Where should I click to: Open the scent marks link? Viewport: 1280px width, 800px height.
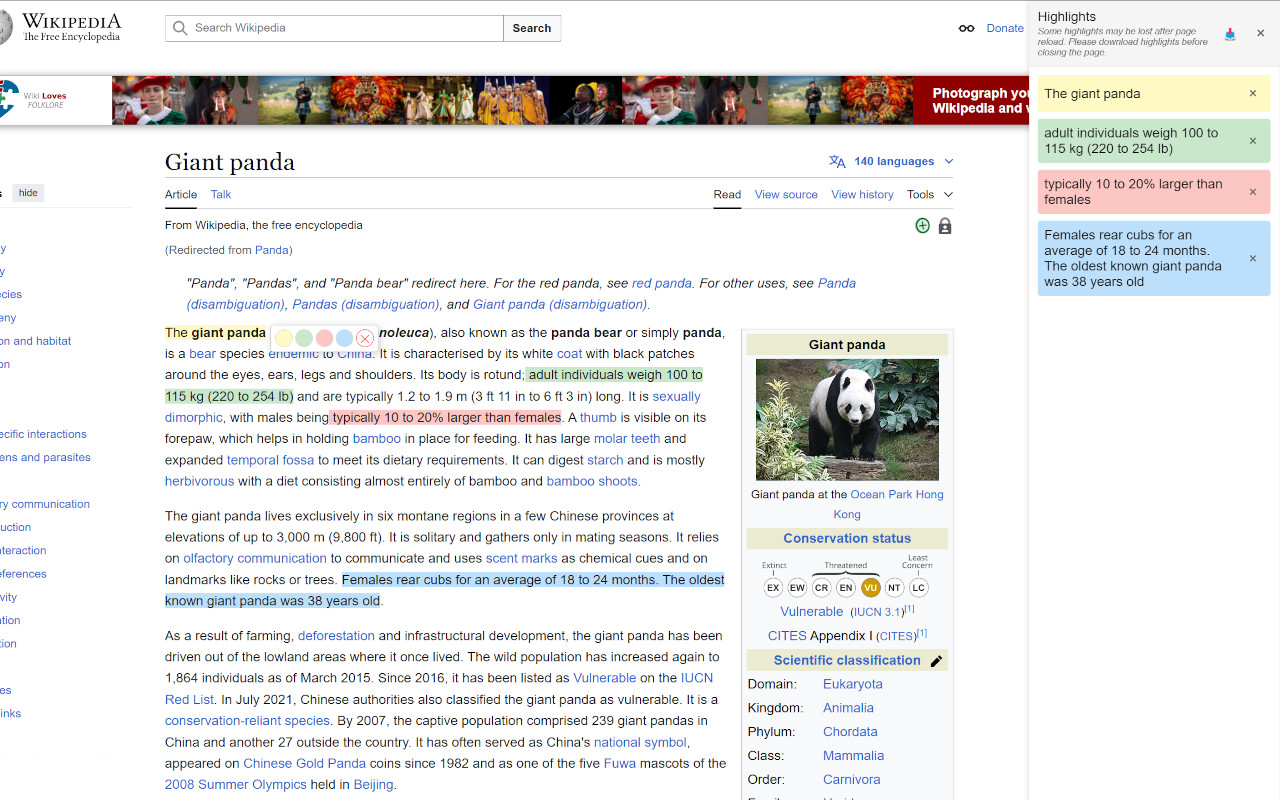tap(521, 558)
